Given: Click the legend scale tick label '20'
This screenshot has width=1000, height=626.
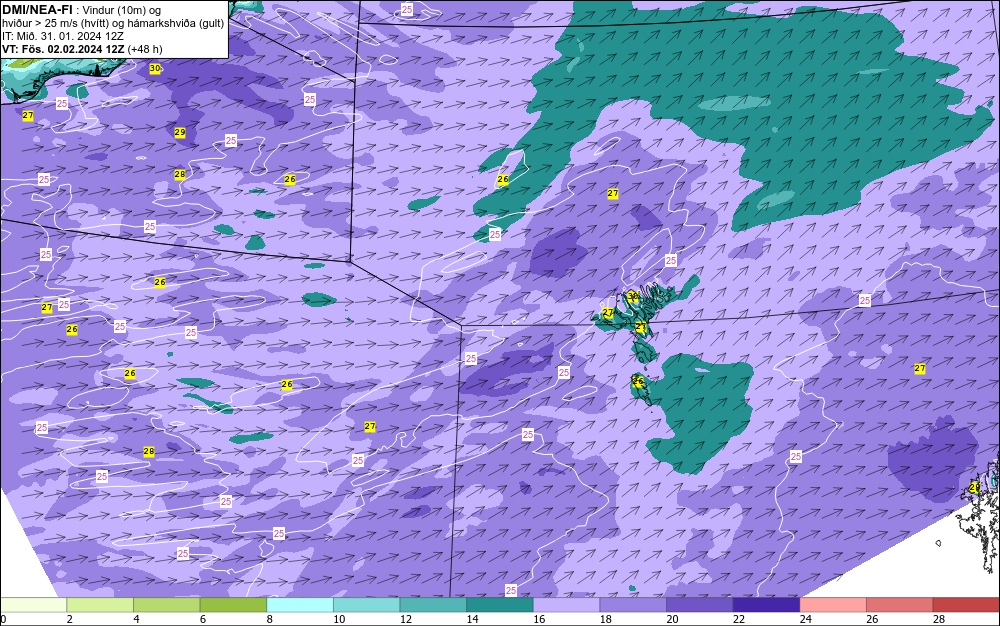Looking at the screenshot, I should 672,619.
